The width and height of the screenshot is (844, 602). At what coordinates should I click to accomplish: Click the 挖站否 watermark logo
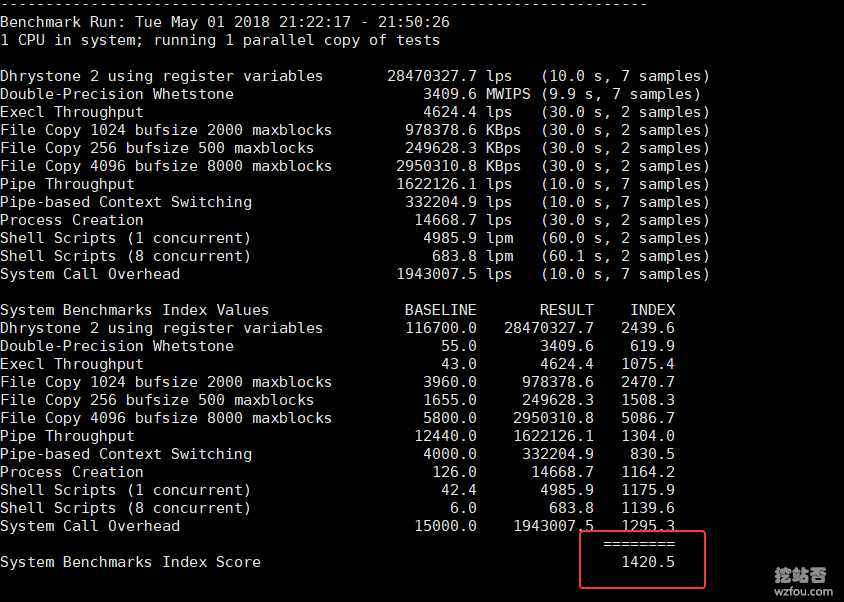click(x=800, y=574)
